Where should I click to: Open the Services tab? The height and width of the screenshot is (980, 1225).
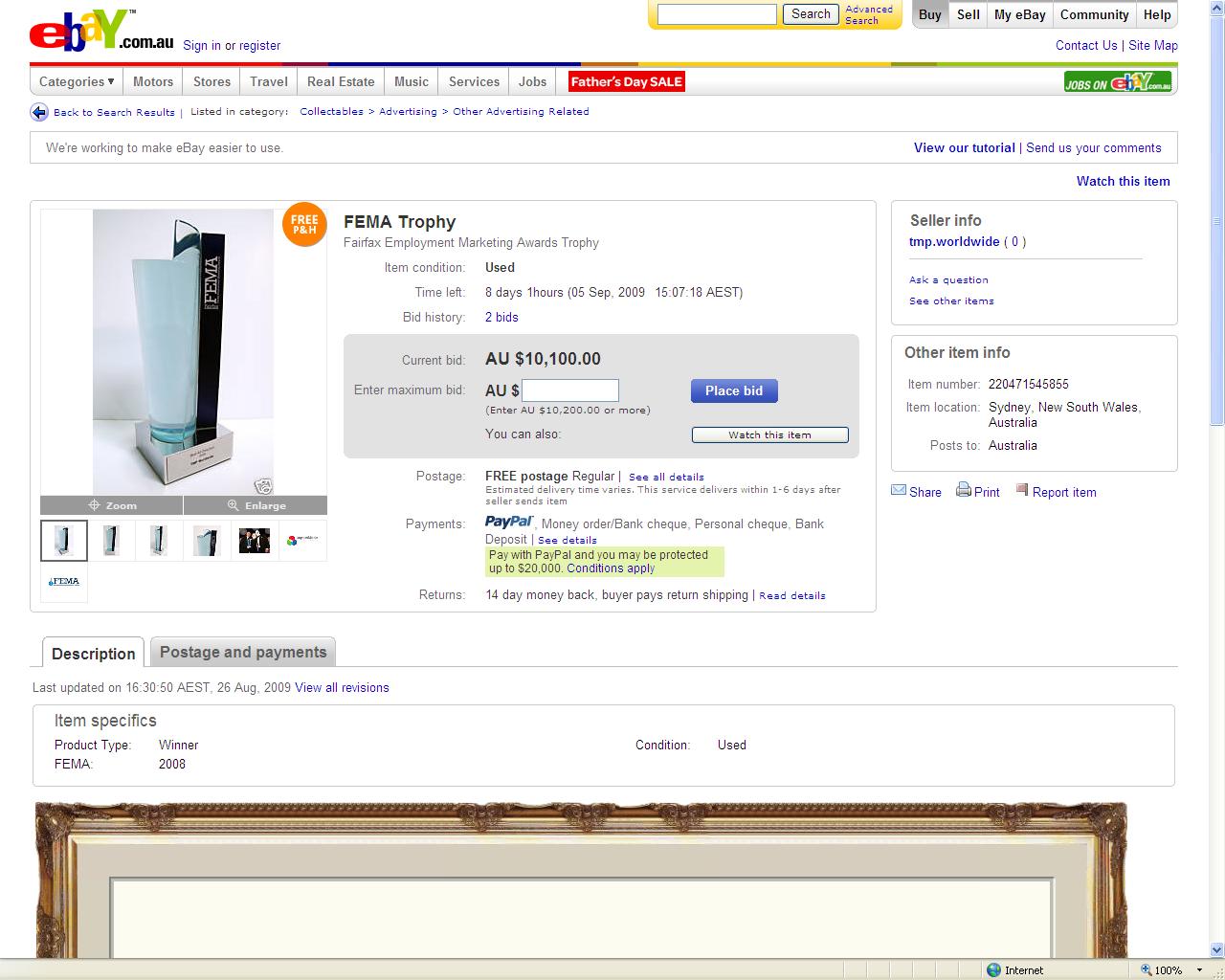474,81
